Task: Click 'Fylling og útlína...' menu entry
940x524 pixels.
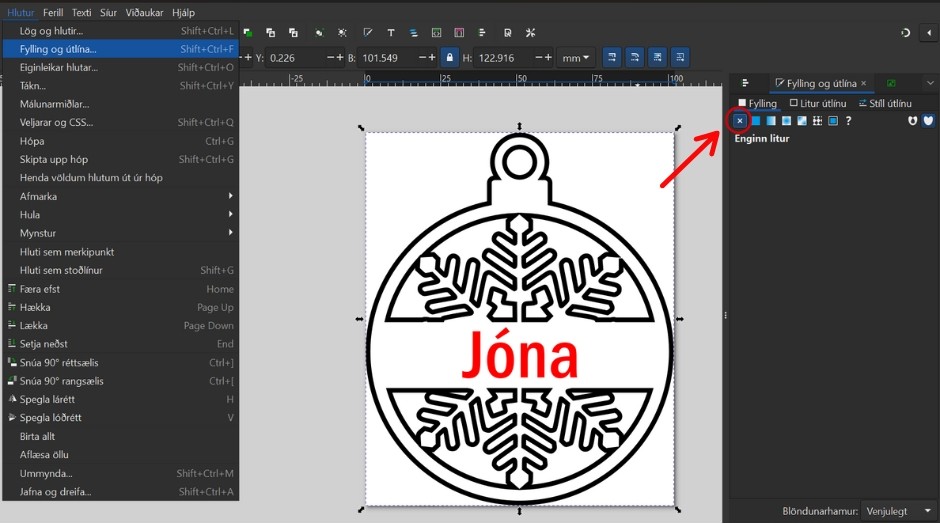Action: click(120, 49)
